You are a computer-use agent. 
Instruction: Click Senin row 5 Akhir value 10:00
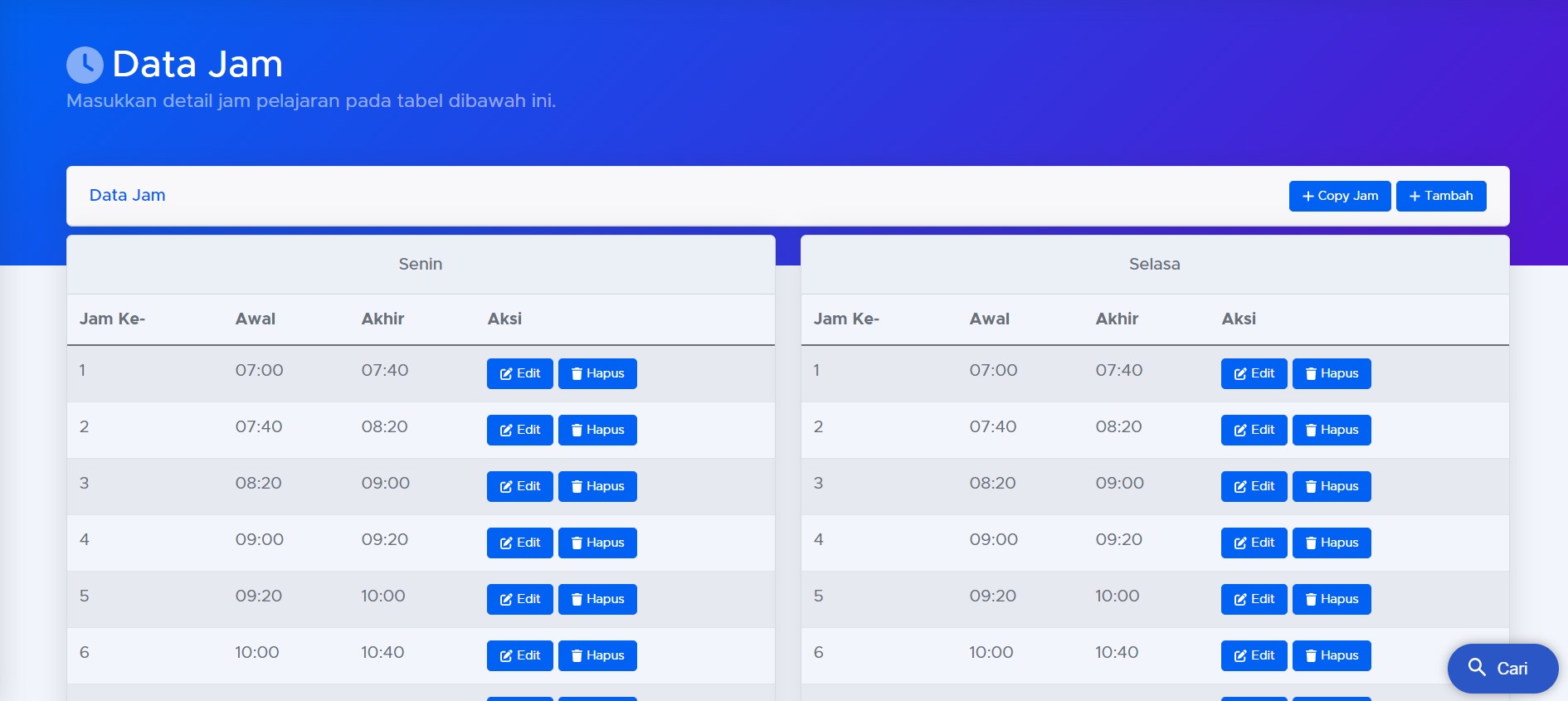click(383, 596)
